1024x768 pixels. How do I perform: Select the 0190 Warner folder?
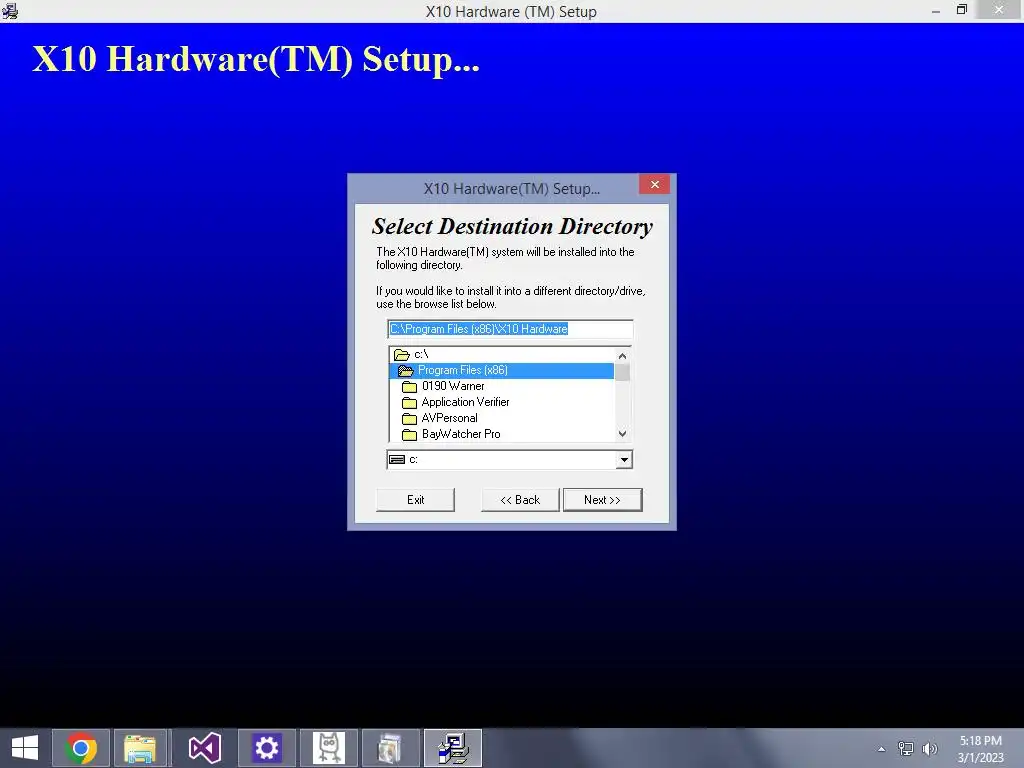pos(501,386)
